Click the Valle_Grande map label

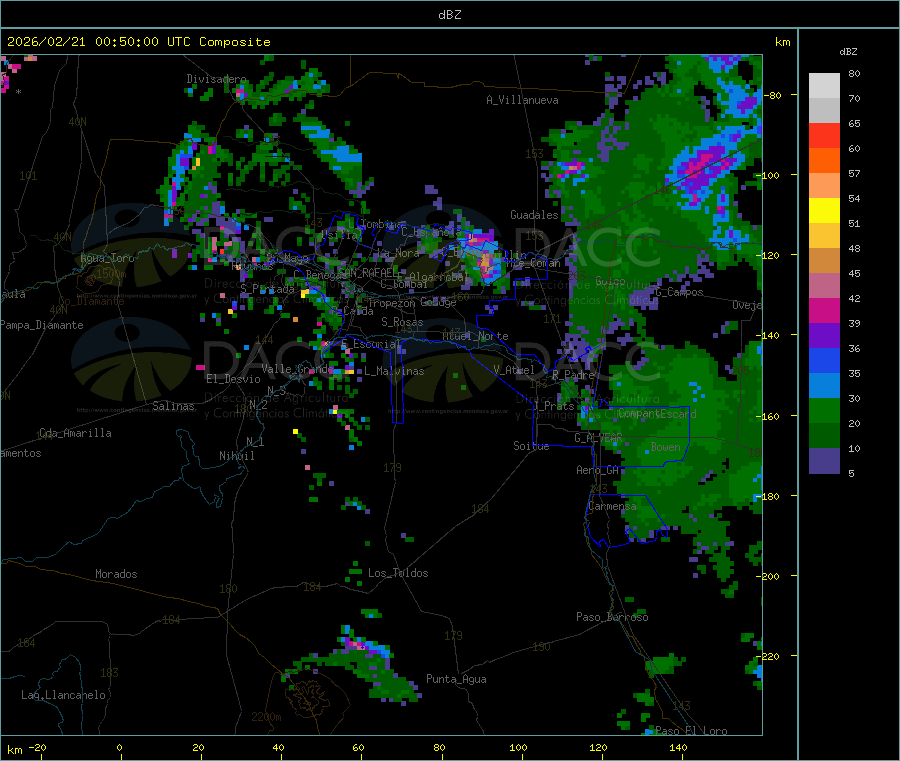click(297, 368)
